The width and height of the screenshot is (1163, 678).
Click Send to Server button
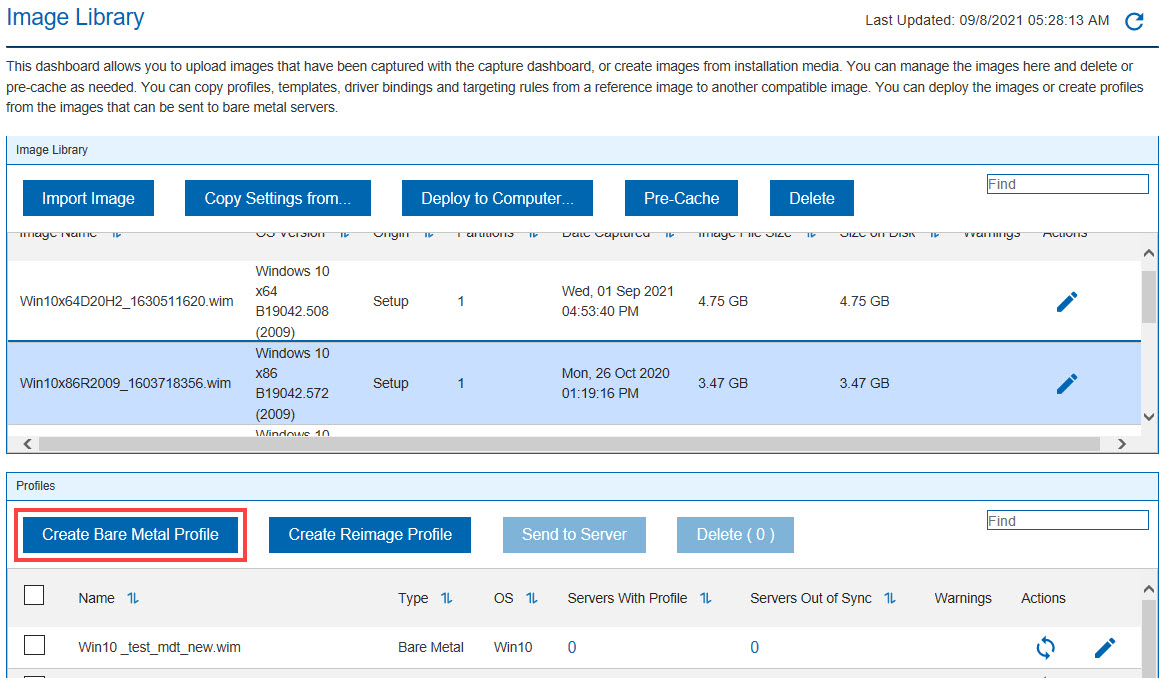pyautogui.click(x=574, y=535)
